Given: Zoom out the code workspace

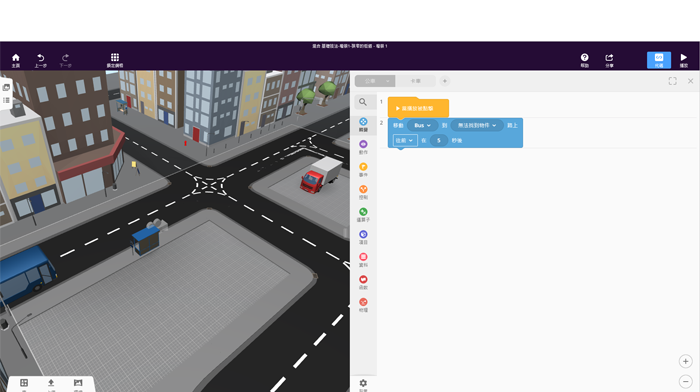Looking at the screenshot, I should 685,381.
